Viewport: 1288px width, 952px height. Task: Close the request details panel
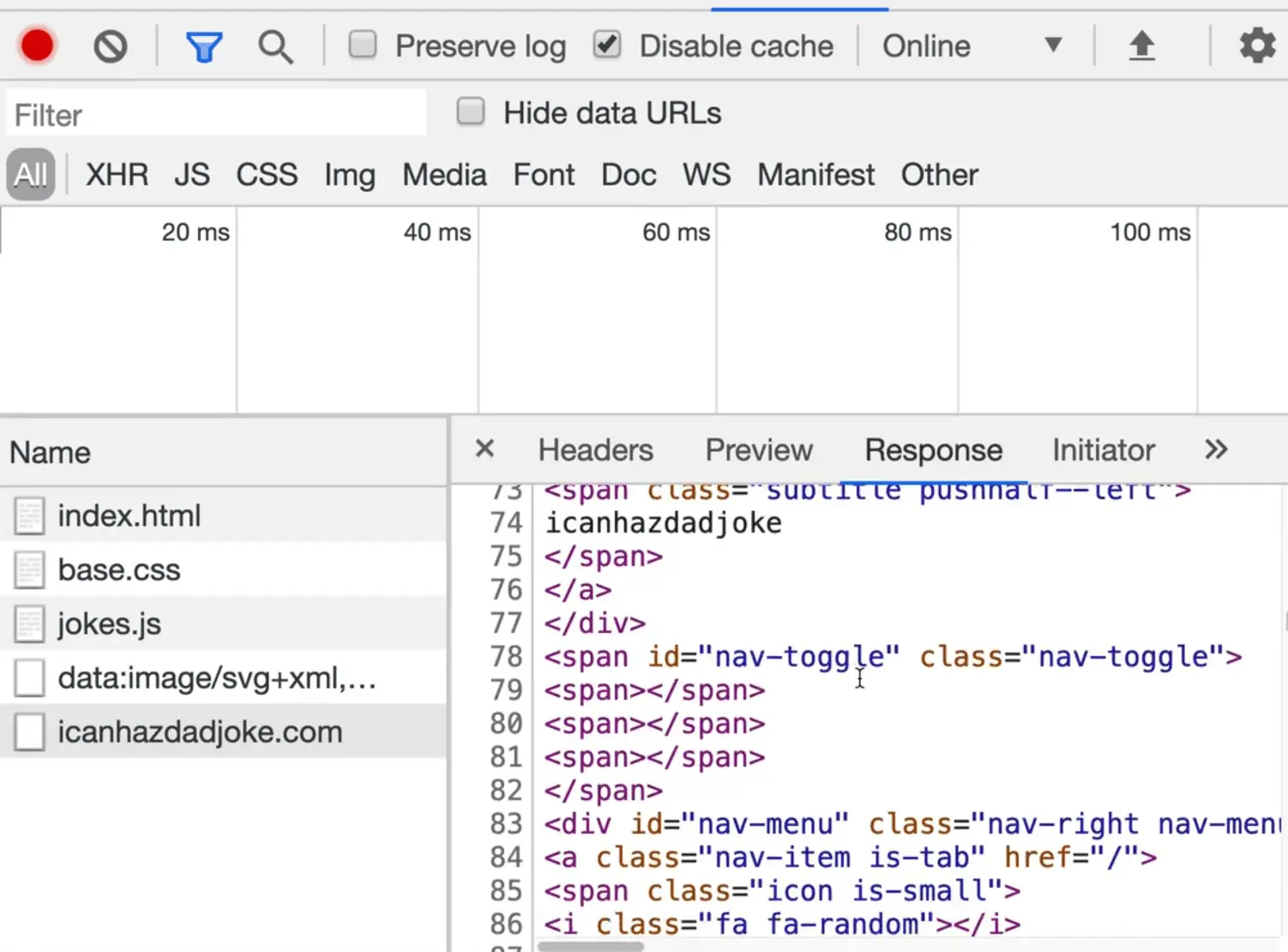pyautogui.click(x=485, y=449)
